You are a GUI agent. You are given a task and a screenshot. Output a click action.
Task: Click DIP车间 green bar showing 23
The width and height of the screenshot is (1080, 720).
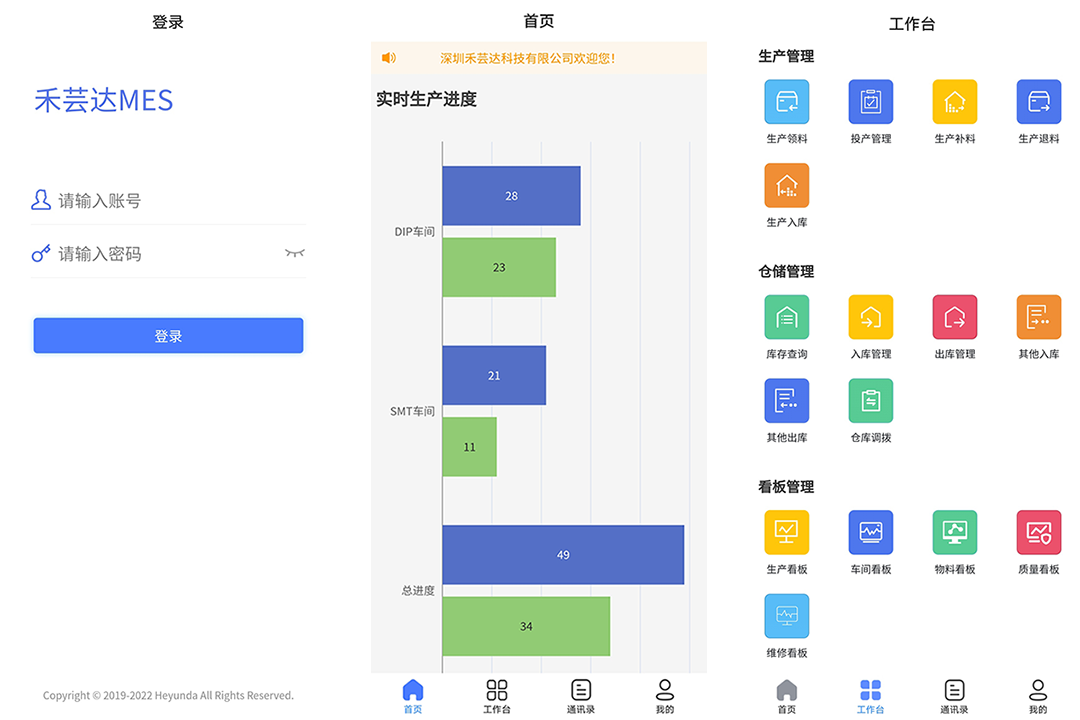pyautogui.click(x=499, y=267)
